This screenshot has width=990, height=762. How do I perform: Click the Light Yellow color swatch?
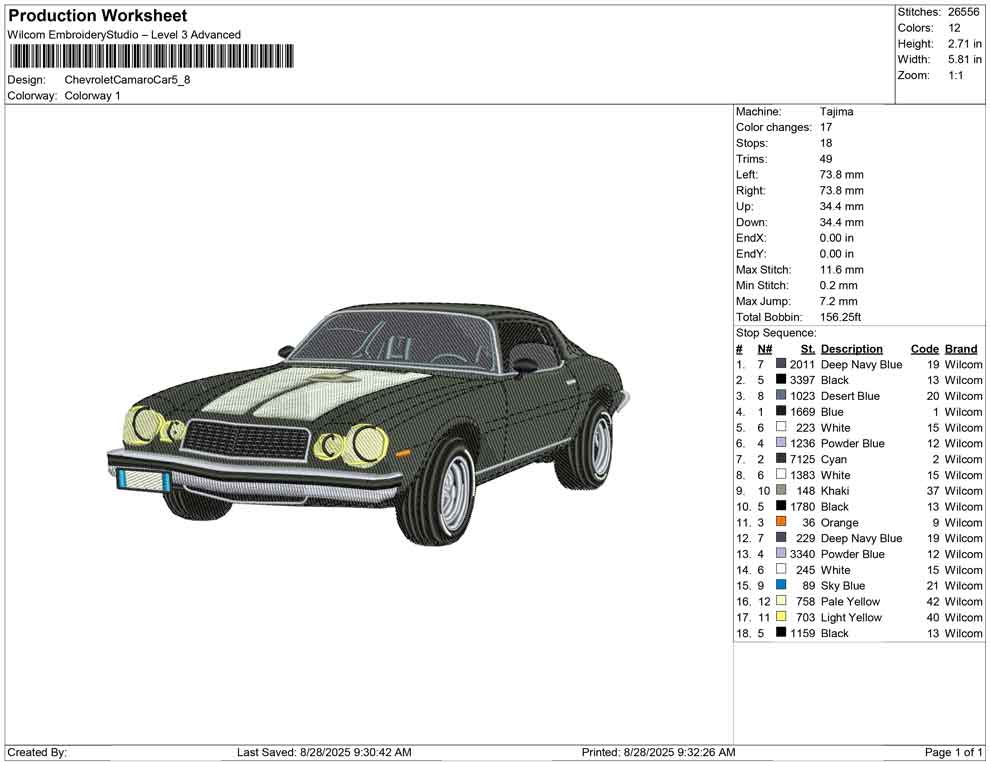point(781,616)
